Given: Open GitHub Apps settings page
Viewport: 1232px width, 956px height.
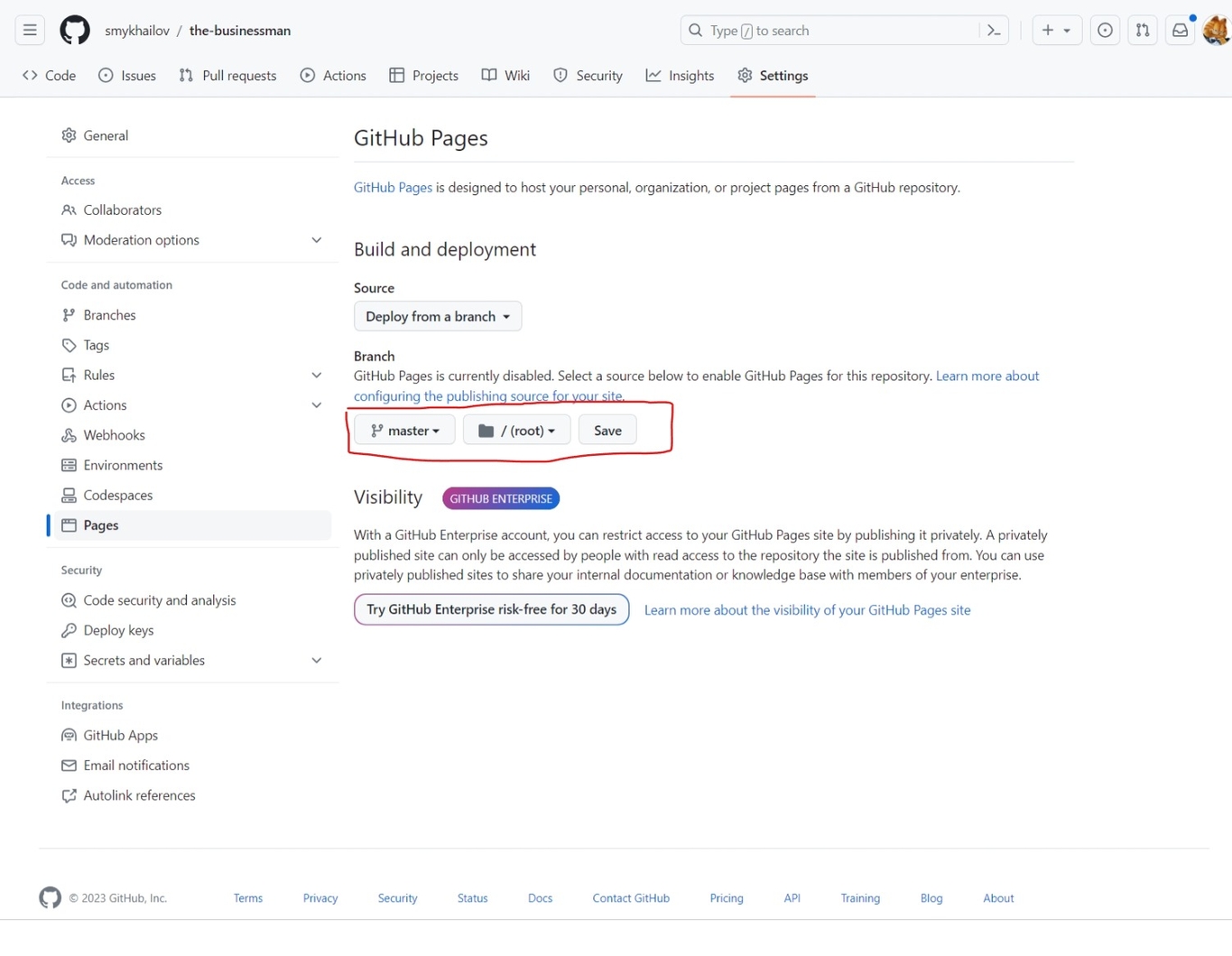Looking at the screenshot, I should pyautogui.click(x=192, y=735).
